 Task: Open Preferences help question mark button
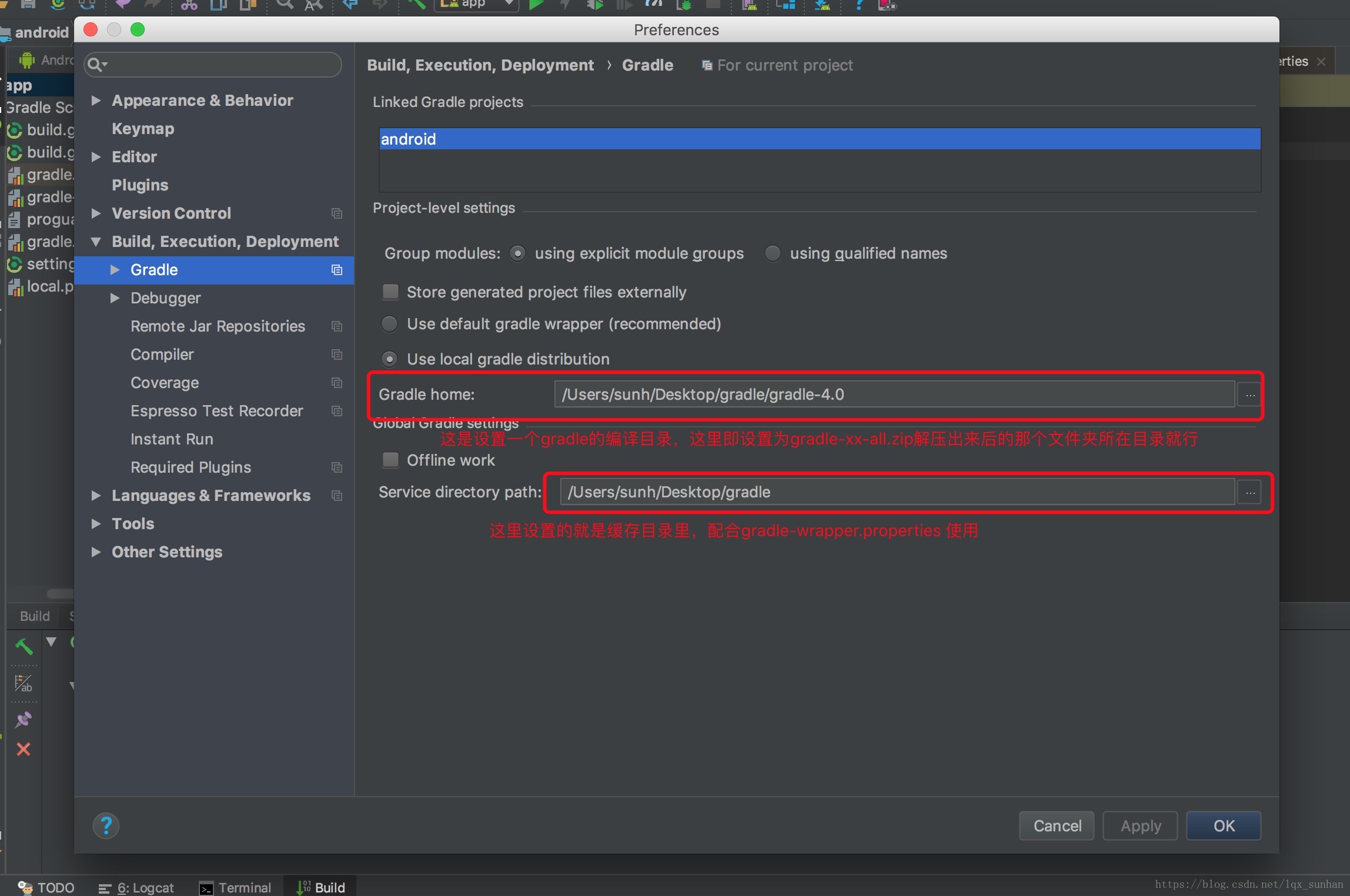click(x=106, y=826)
